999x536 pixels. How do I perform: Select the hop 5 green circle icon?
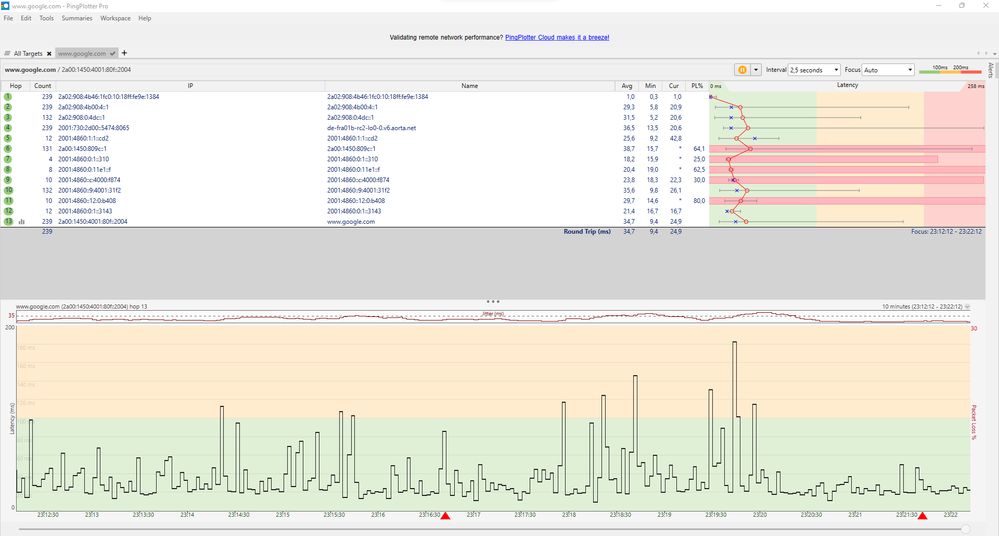pyautogui.click(x=8, y=138)
